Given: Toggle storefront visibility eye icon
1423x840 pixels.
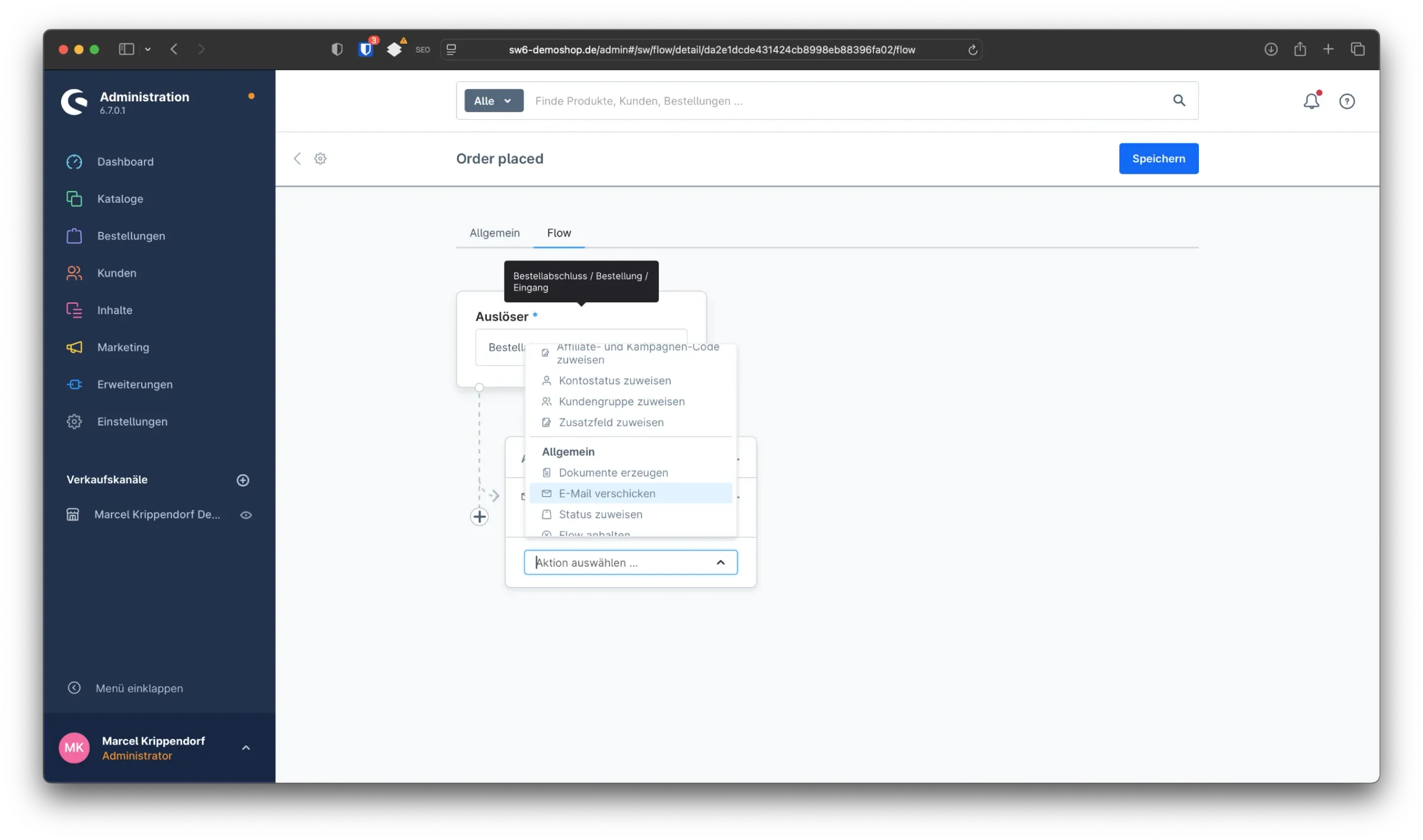Looking at the screenshot, I should click(x=246, y=515).
